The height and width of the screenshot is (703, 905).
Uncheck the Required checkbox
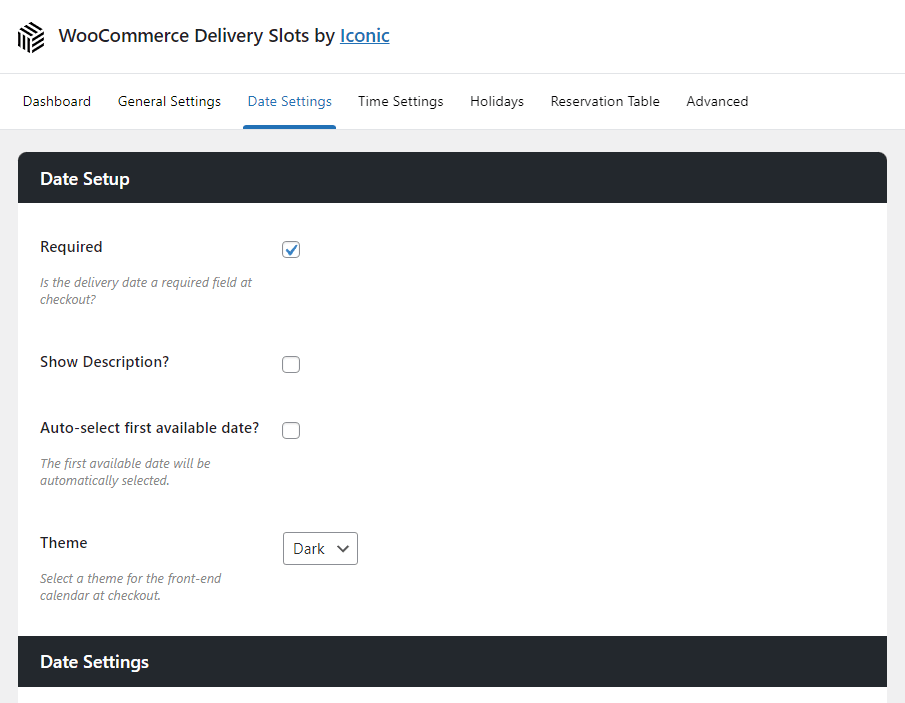pos(291,249)
